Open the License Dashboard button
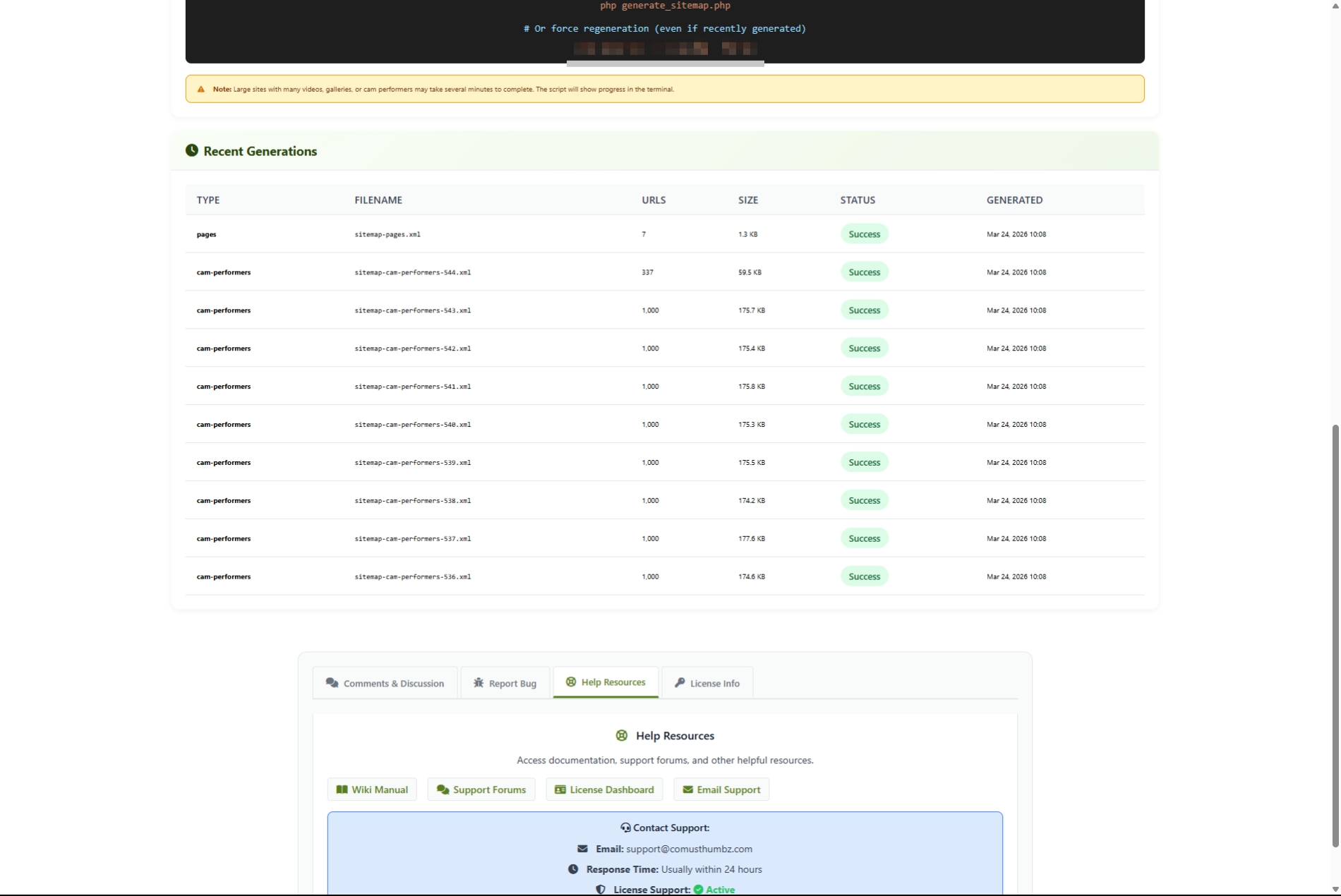The height and width of the screenshot is (896, 1341). click(604, 789)
